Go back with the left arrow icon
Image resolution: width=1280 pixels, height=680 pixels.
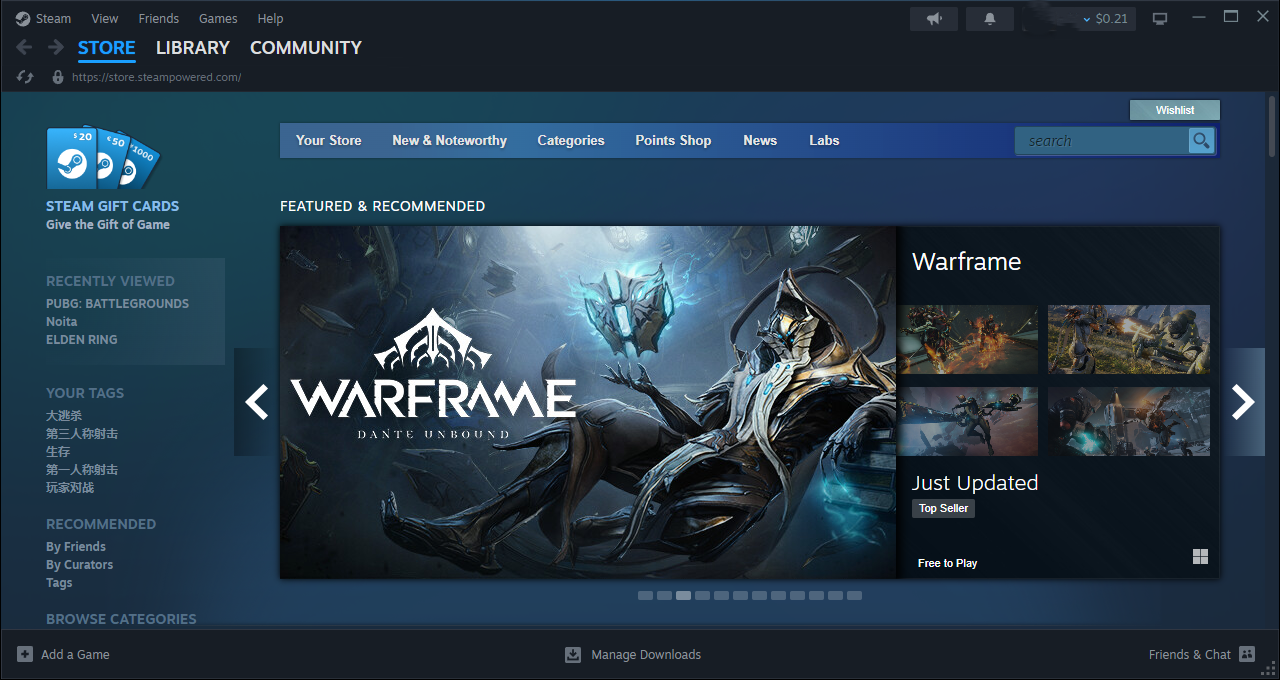coord(25,47)
